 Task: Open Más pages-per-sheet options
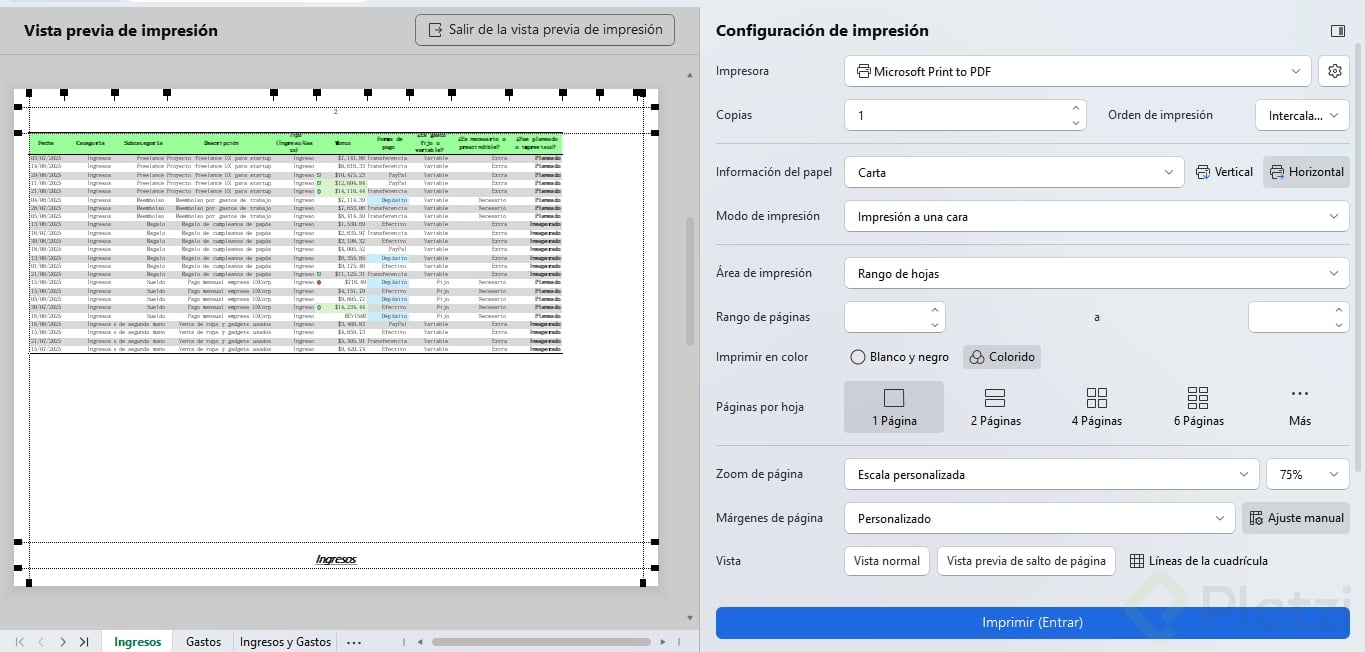tap(1300, 407)
